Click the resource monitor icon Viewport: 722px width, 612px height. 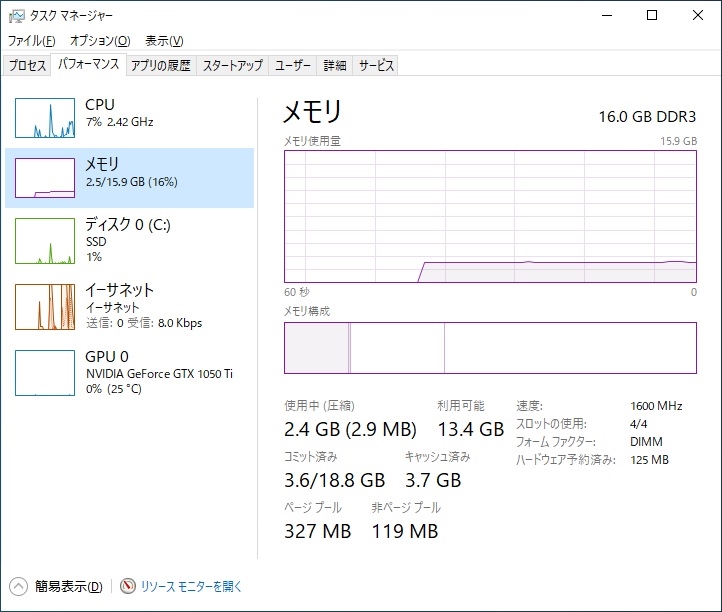point(127,587)
